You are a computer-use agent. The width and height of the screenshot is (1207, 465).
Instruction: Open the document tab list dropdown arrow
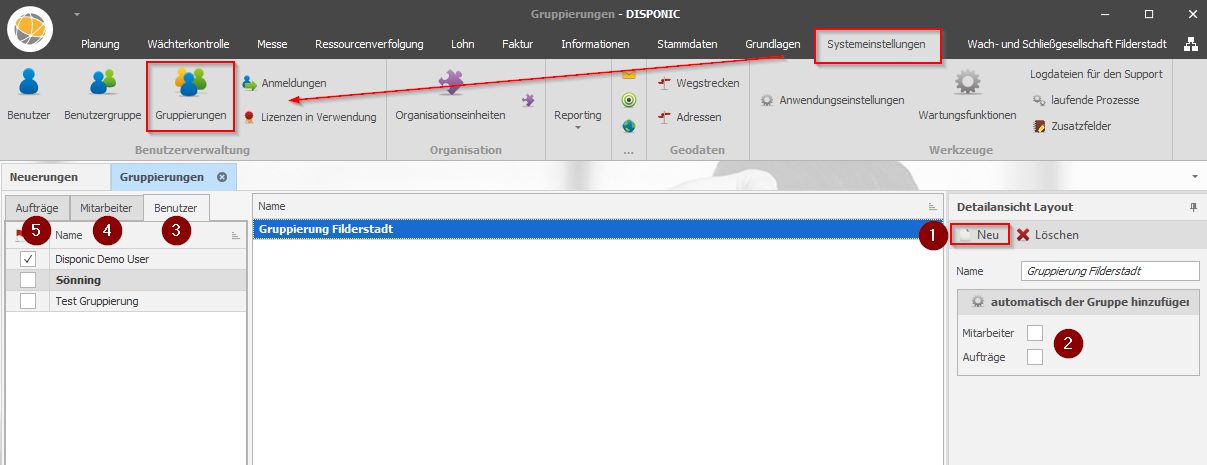(1195, 177)
